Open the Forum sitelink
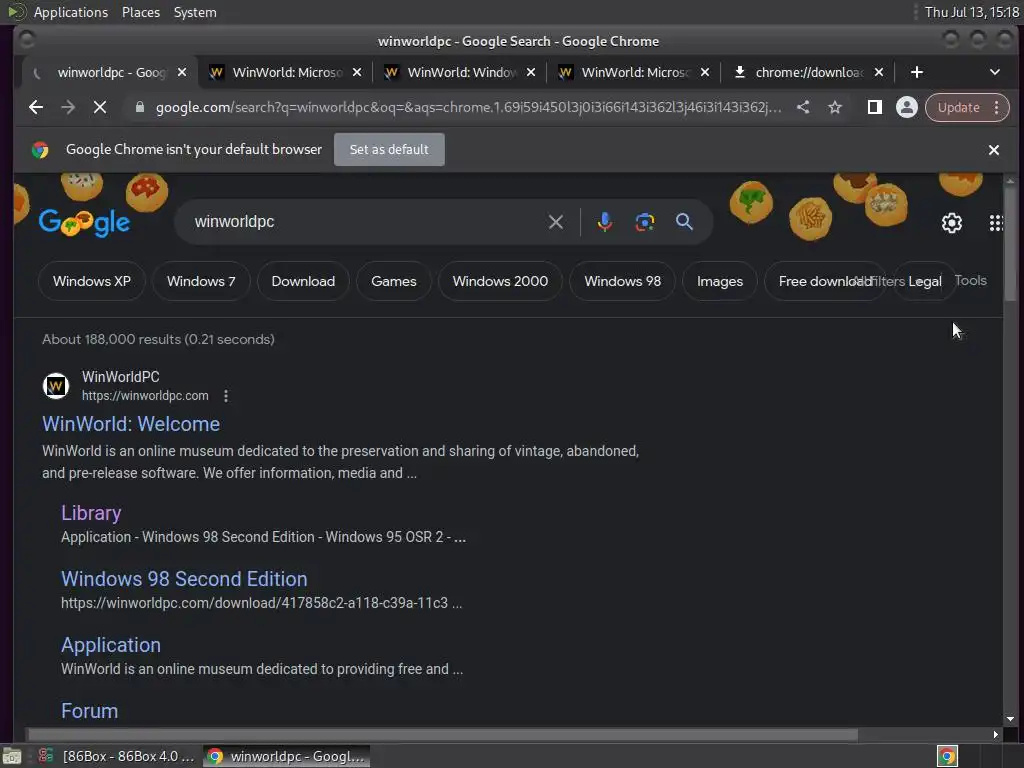The height and width of the screenshot is (768, 1024). pyautogui.click(x=89, y=711)
